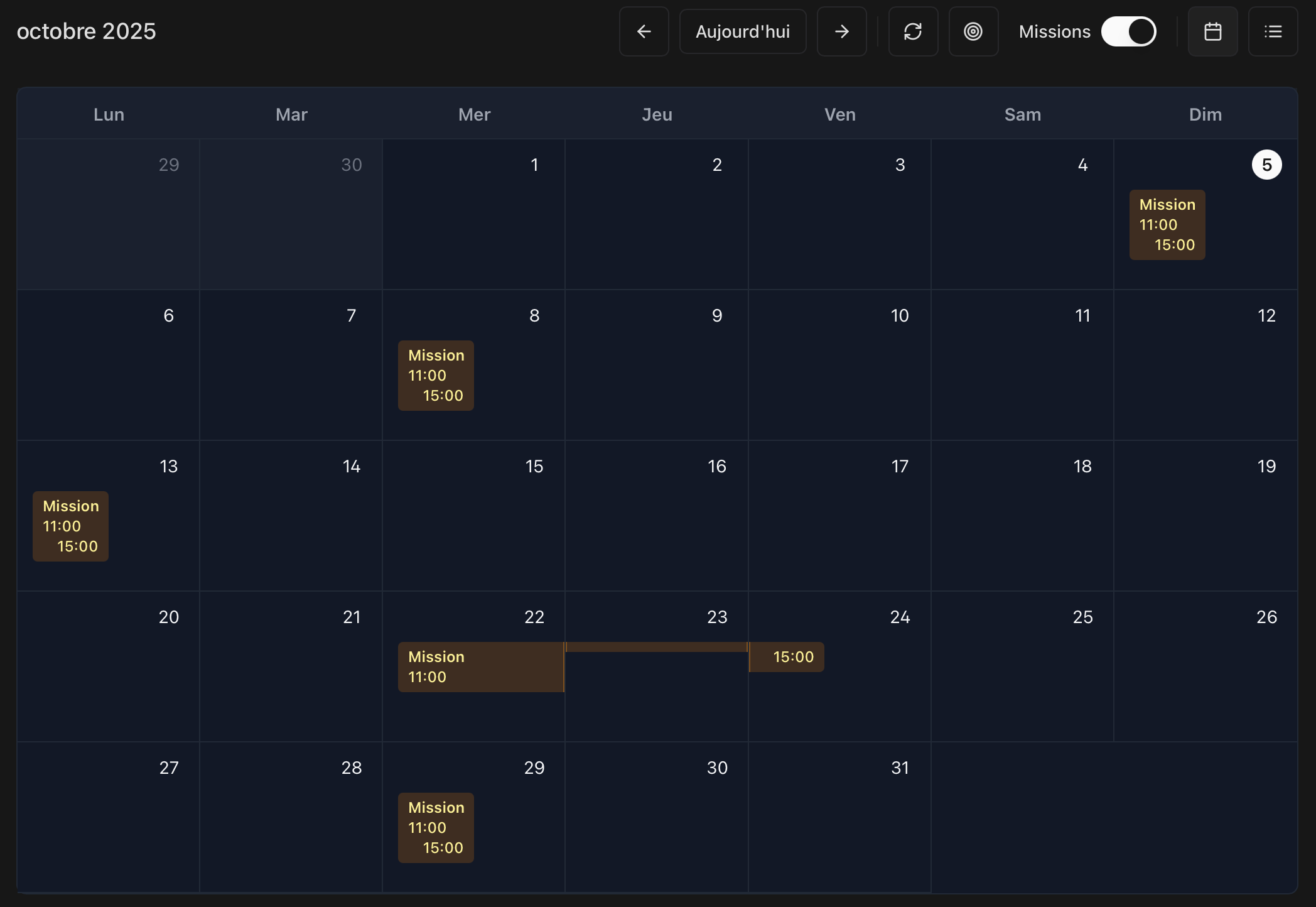Open the Mission event on October 5
This screenshot has height=907, width=1316.
click(1167, 225)
